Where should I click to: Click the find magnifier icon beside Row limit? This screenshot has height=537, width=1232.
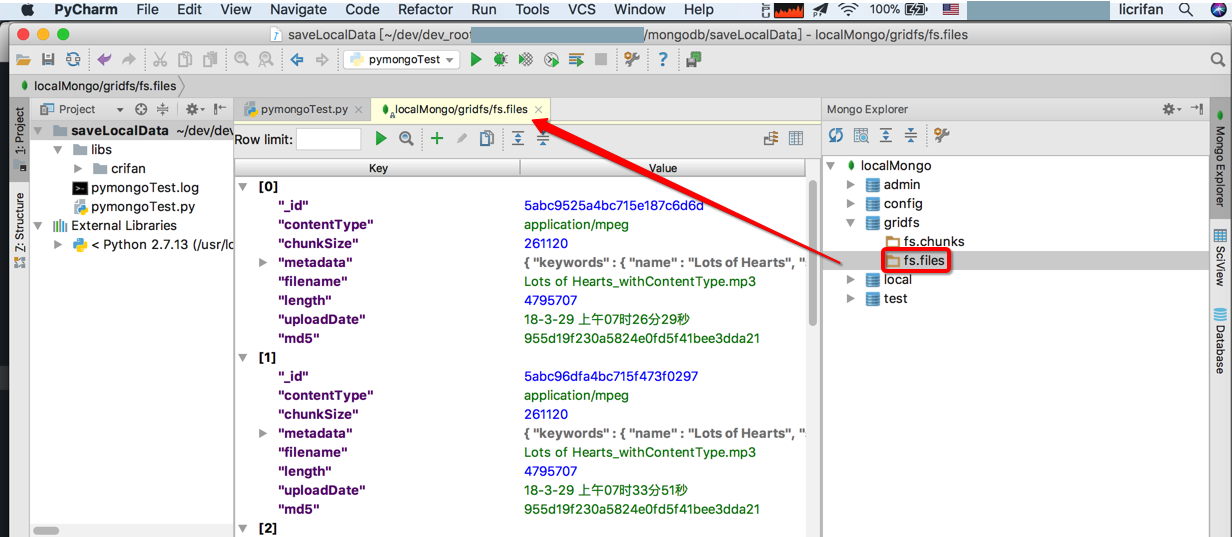click(x=406, y=139)
